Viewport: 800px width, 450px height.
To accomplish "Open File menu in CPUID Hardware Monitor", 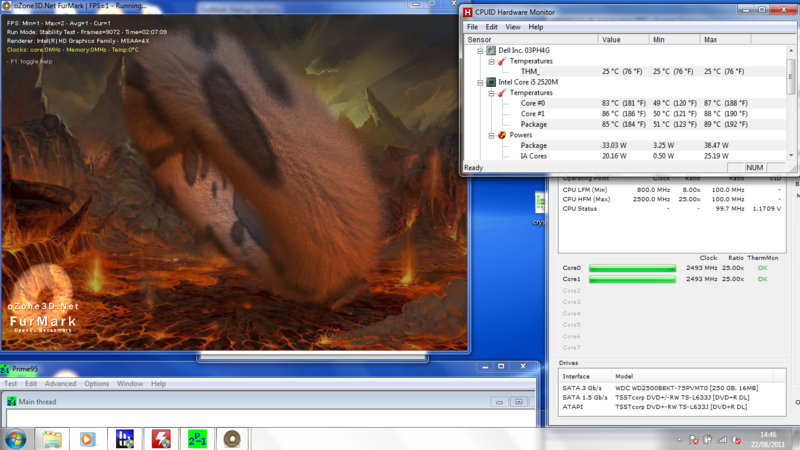I will 472,27.
